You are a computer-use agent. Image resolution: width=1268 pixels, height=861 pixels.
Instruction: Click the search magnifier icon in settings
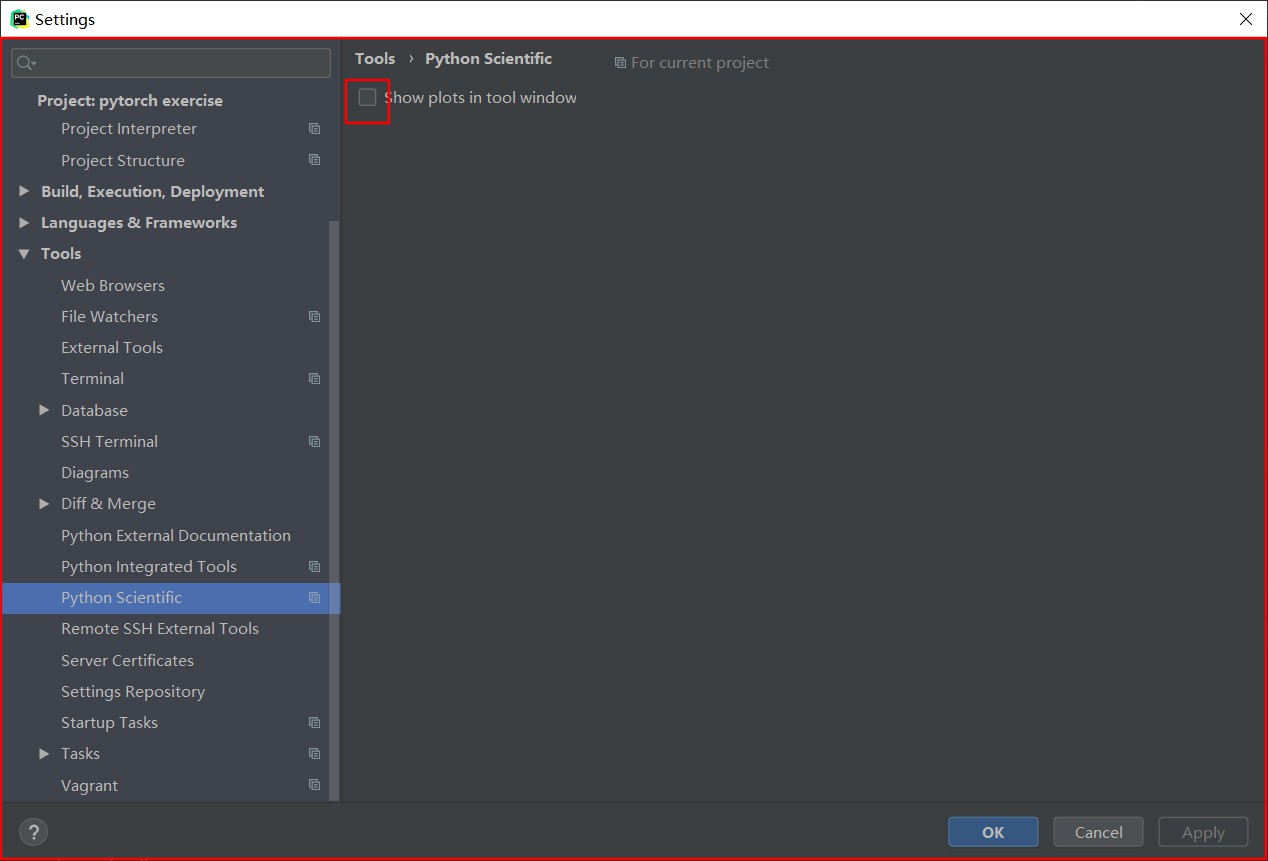[x=26, y=63]
